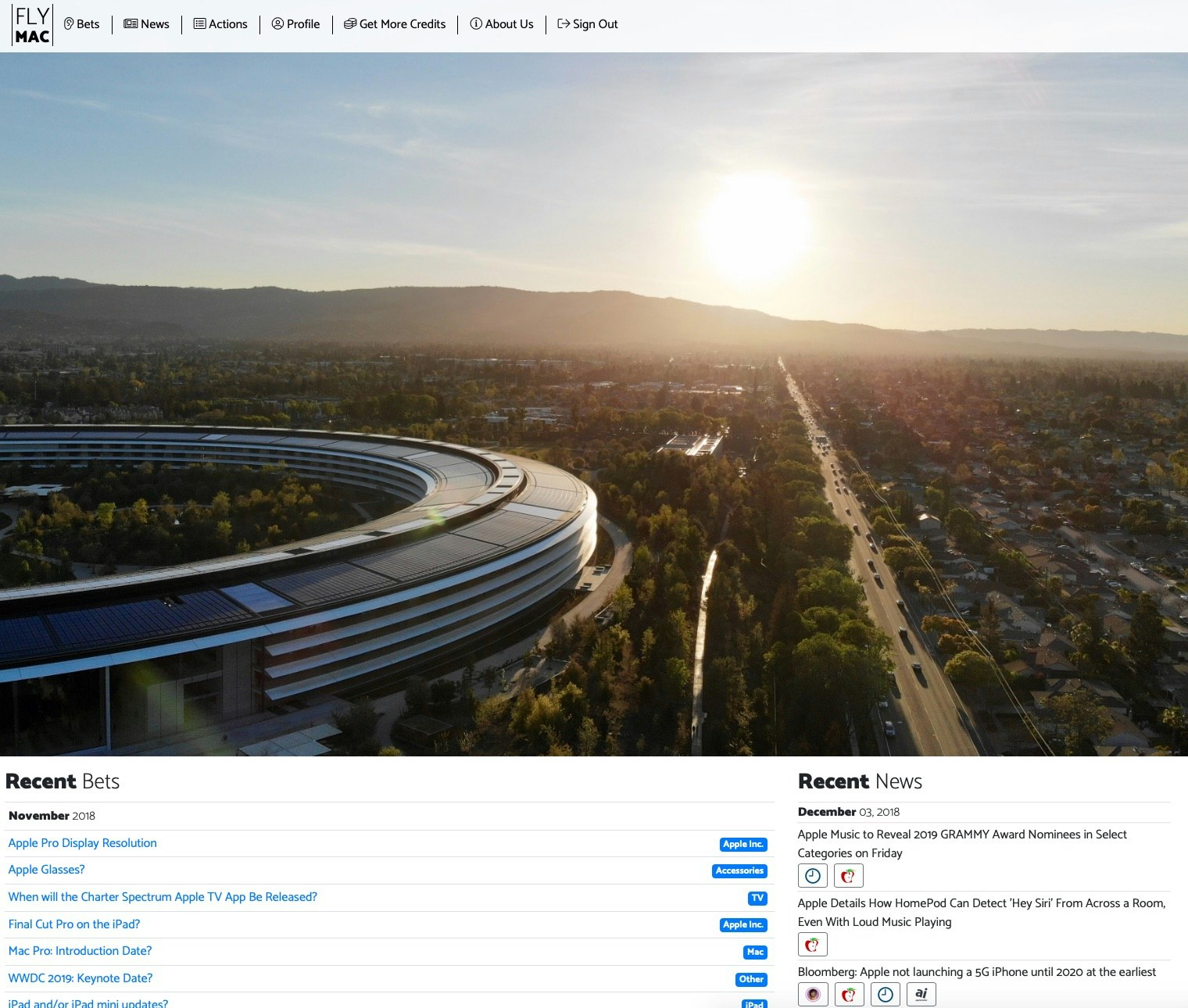
Task: Click the 'Mac' tag next to Mac Pro bet
Action: coord(754,952)
